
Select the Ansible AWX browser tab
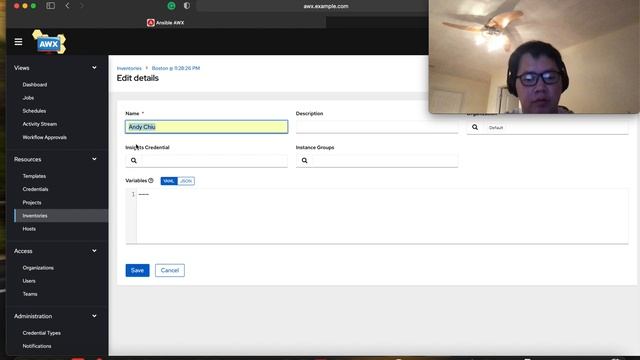(x=166, y=22)
